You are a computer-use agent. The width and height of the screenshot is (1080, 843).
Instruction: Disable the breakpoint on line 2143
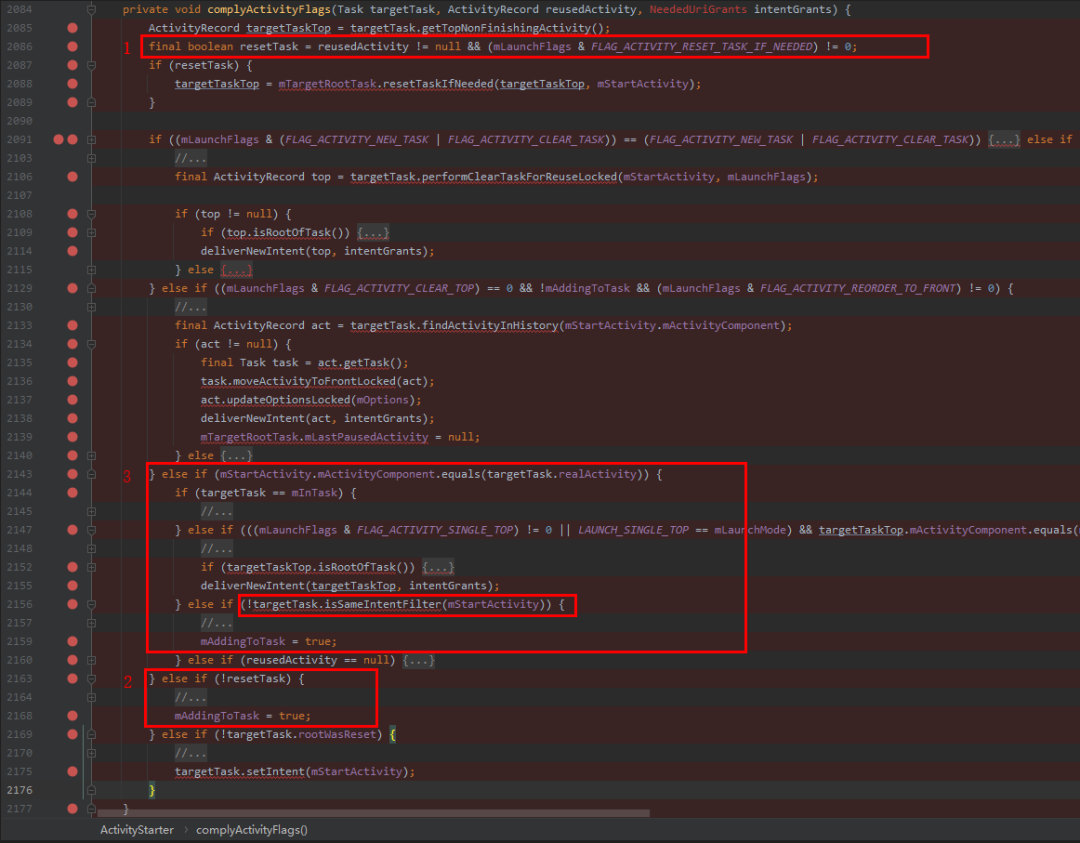pos(72,475)
